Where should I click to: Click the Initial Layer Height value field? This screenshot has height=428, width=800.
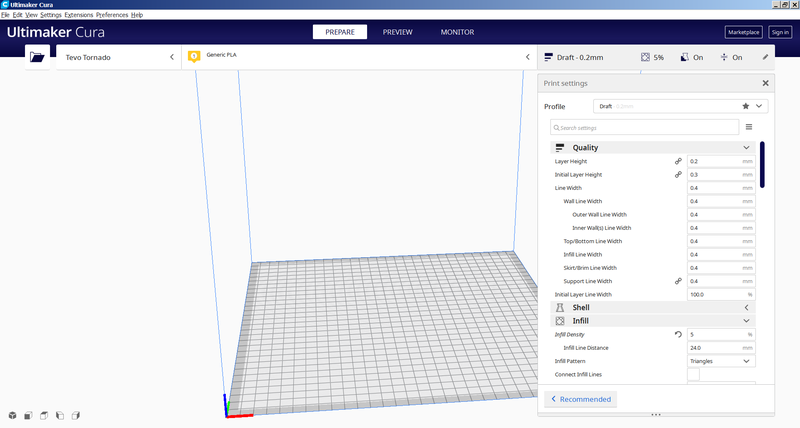721,174
